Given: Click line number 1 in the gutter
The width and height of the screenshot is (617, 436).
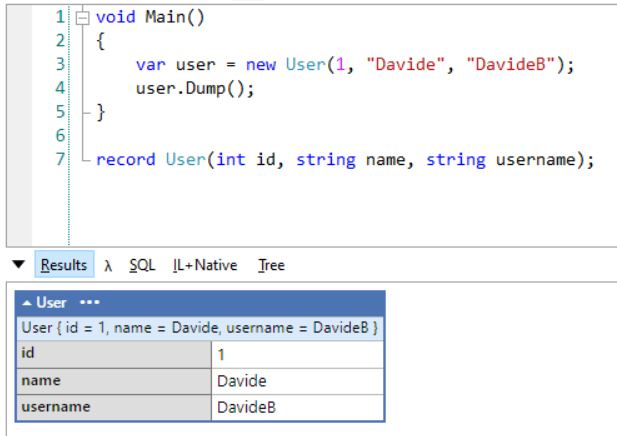Looking at the screenshot, I should tap(60, 17).
